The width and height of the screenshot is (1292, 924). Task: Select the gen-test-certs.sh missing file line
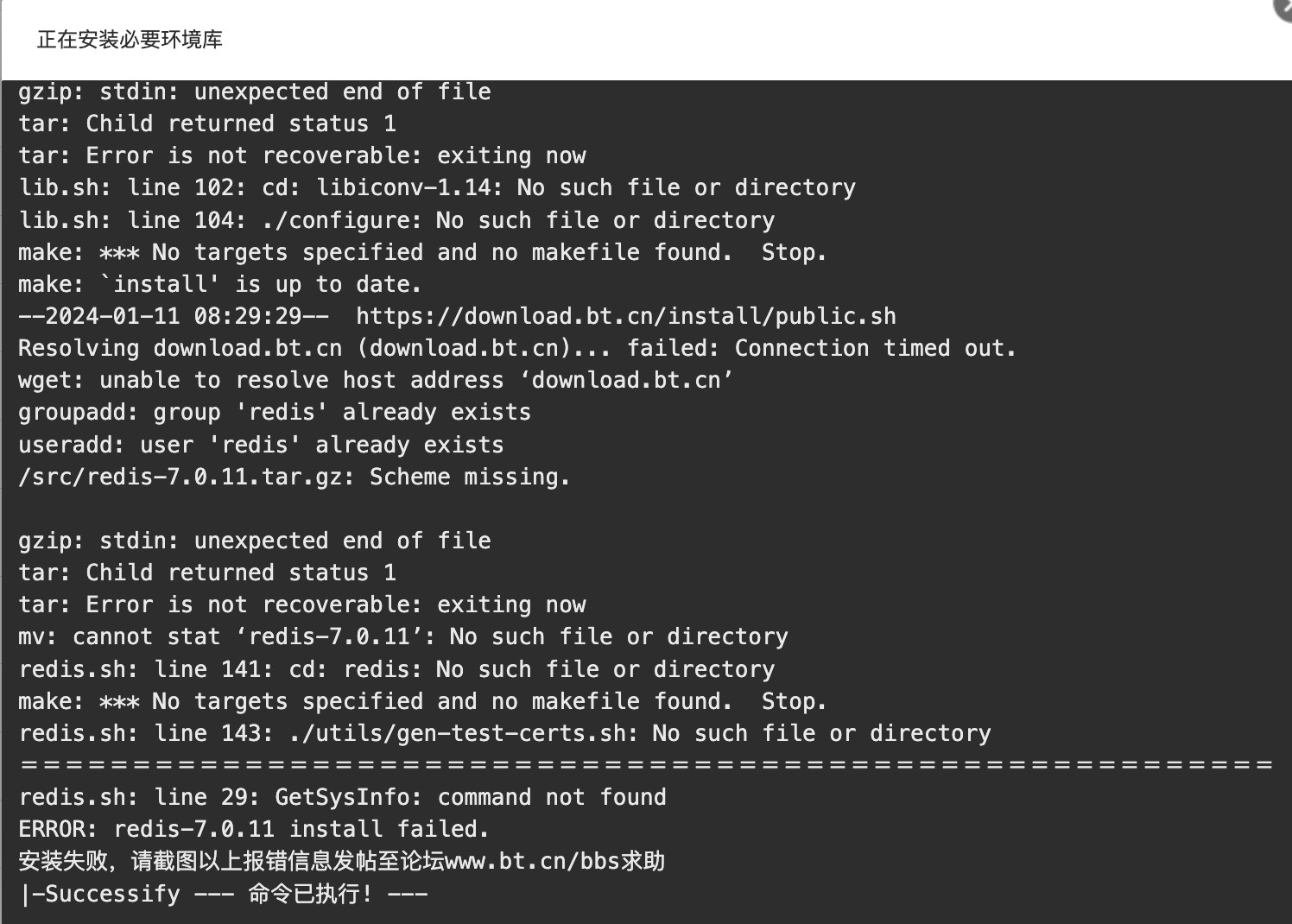(505, 733)
